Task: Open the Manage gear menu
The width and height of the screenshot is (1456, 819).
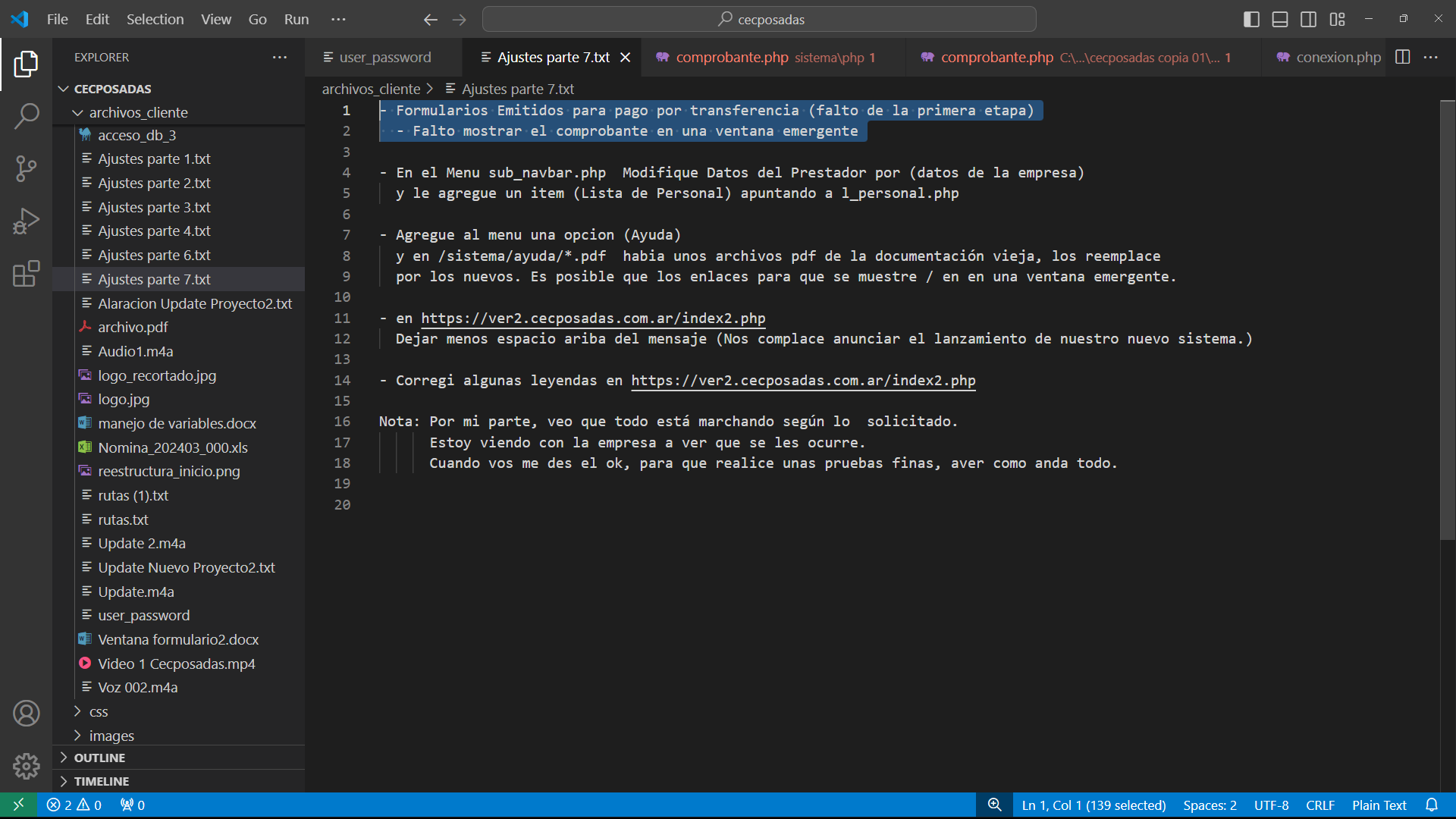Action: 26,766
